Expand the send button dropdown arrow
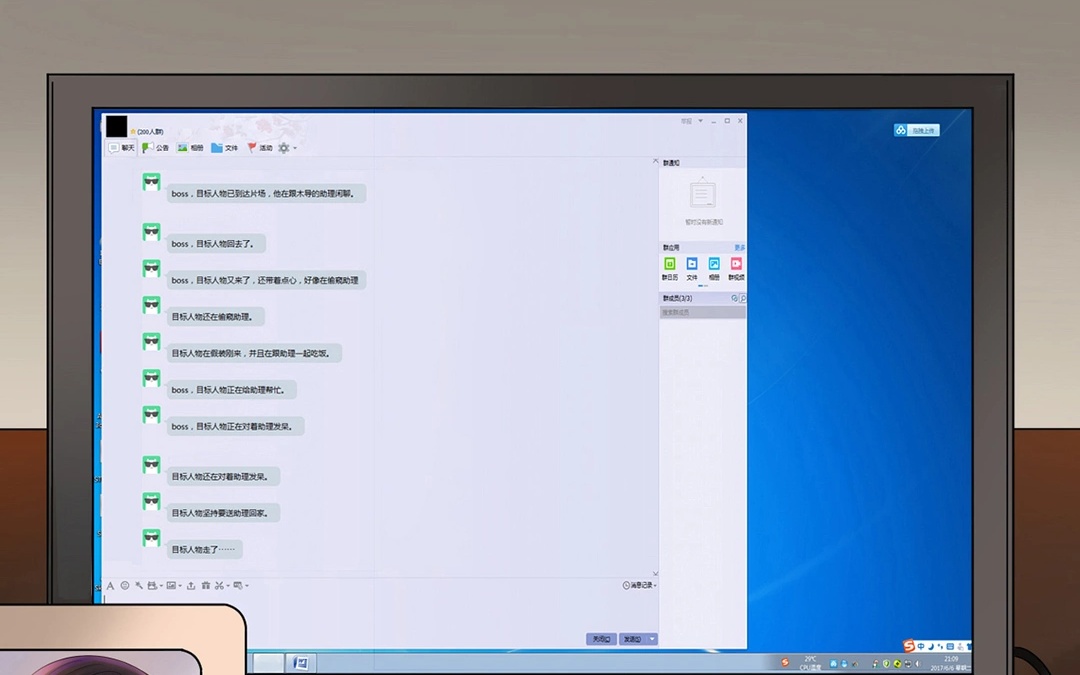Image resolution: width=1080 pixels, height=675 pixels. pyautogui.click(x=652, y=638)
